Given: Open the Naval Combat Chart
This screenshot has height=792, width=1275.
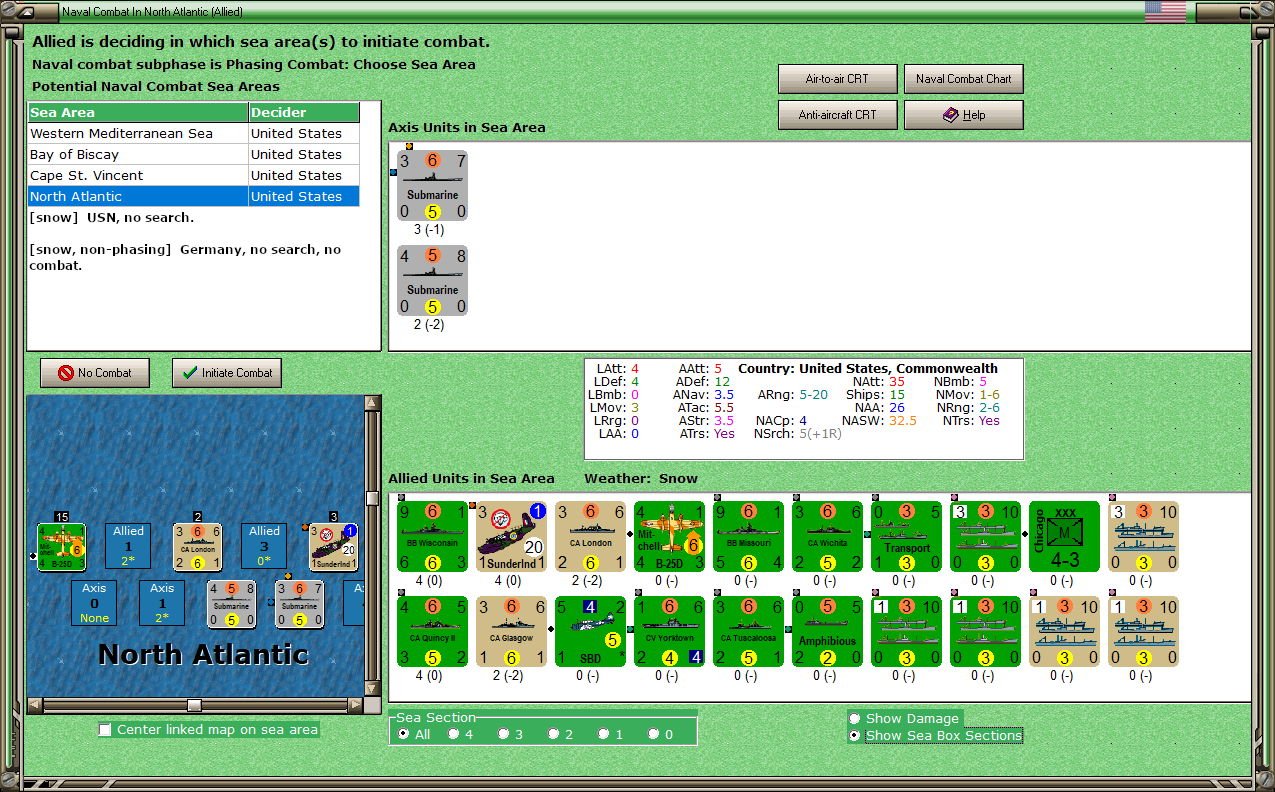Looking at the screenshot, I should (x=964, y=79).
